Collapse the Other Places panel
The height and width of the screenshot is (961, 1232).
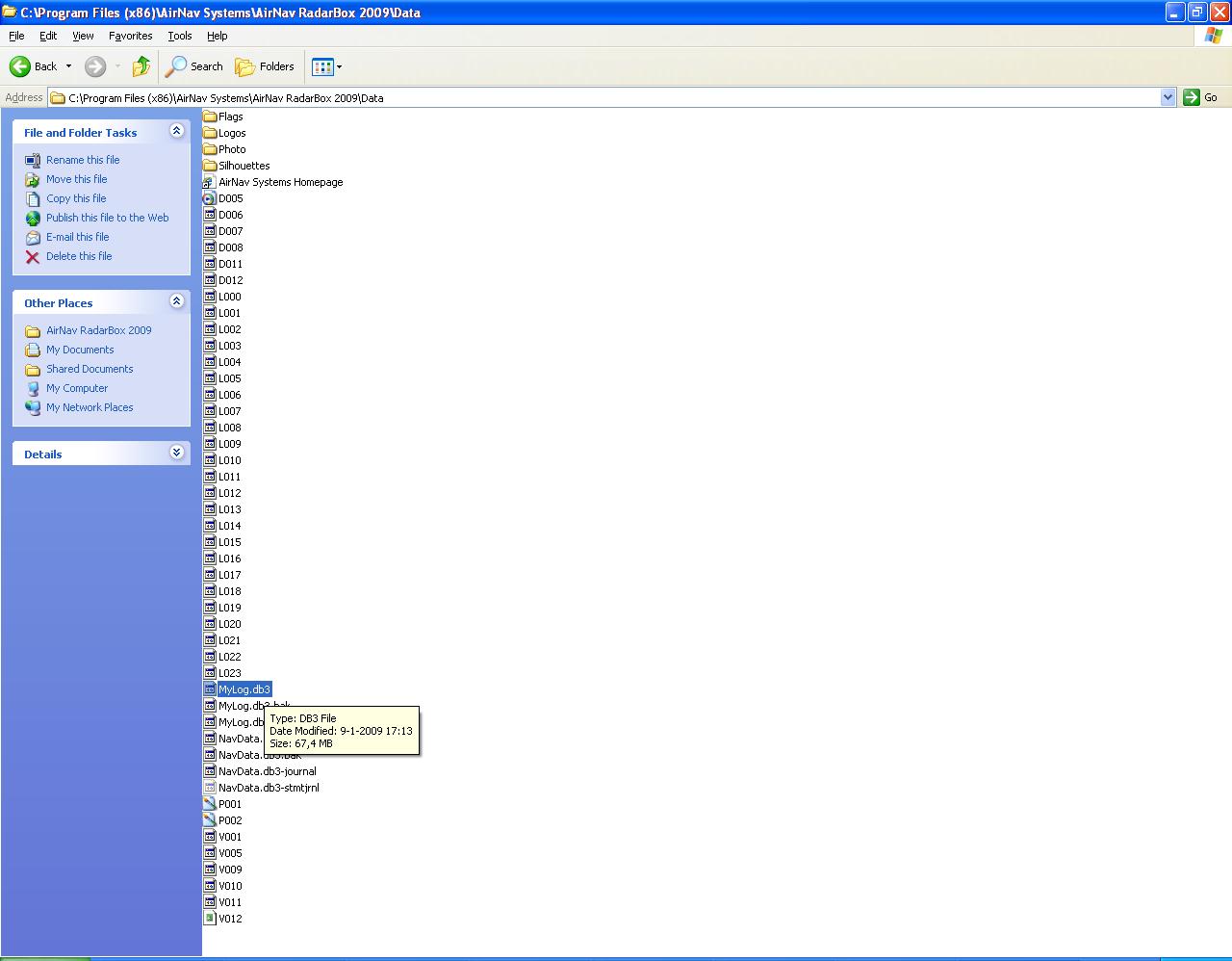(x=176, y=301)
